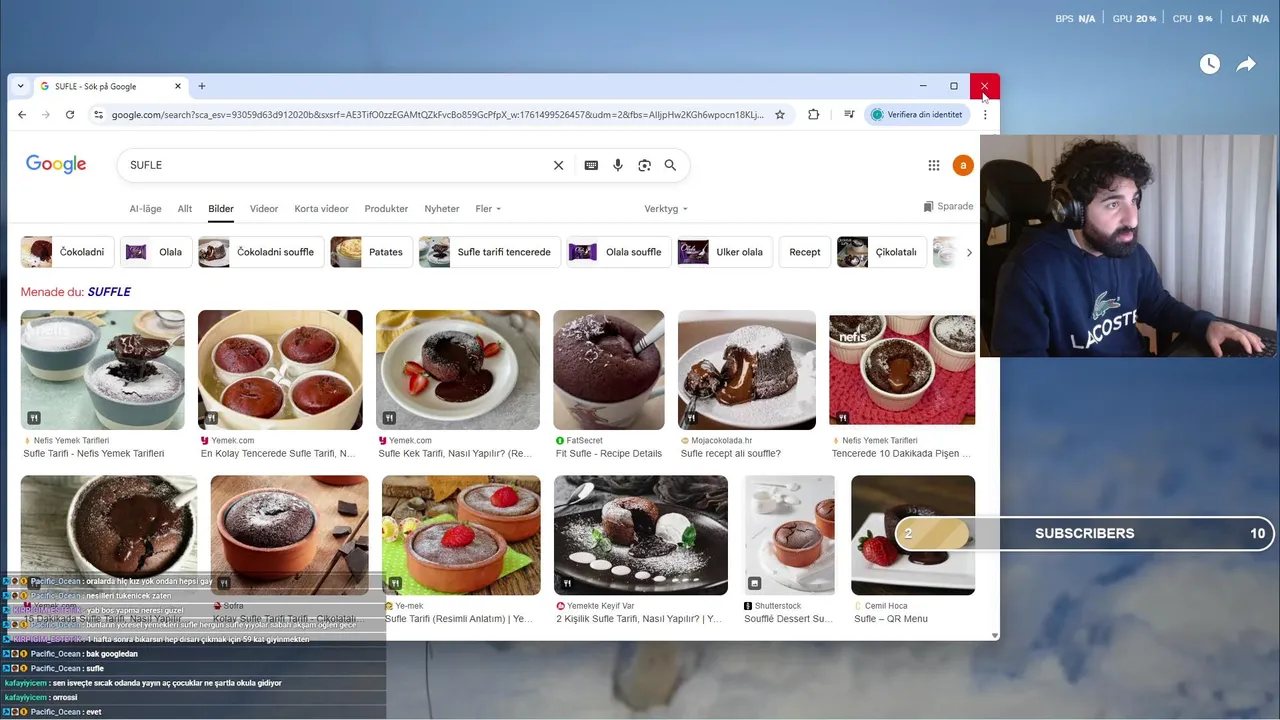Switch to the AI-läge tab
The width and height of the screenshot is (1280, 720).
tap(145, 209)
